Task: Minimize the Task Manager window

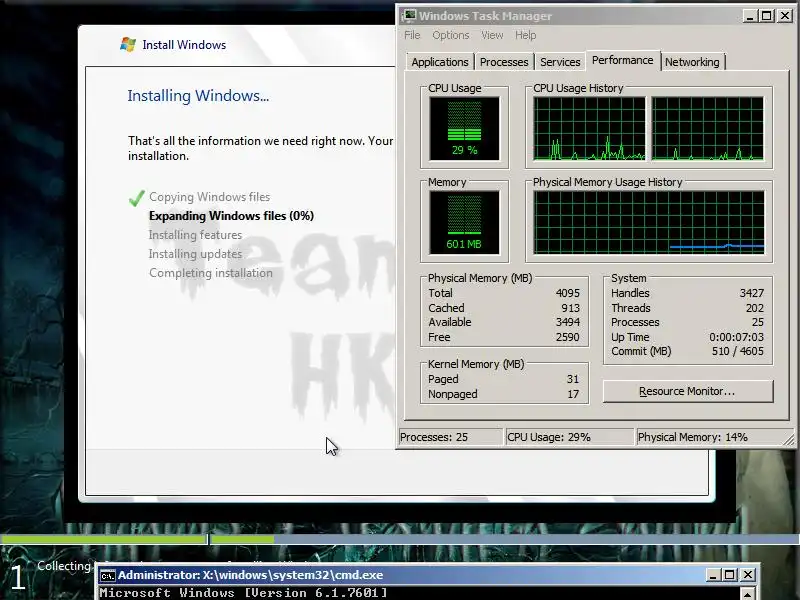Action: point(749,16)
